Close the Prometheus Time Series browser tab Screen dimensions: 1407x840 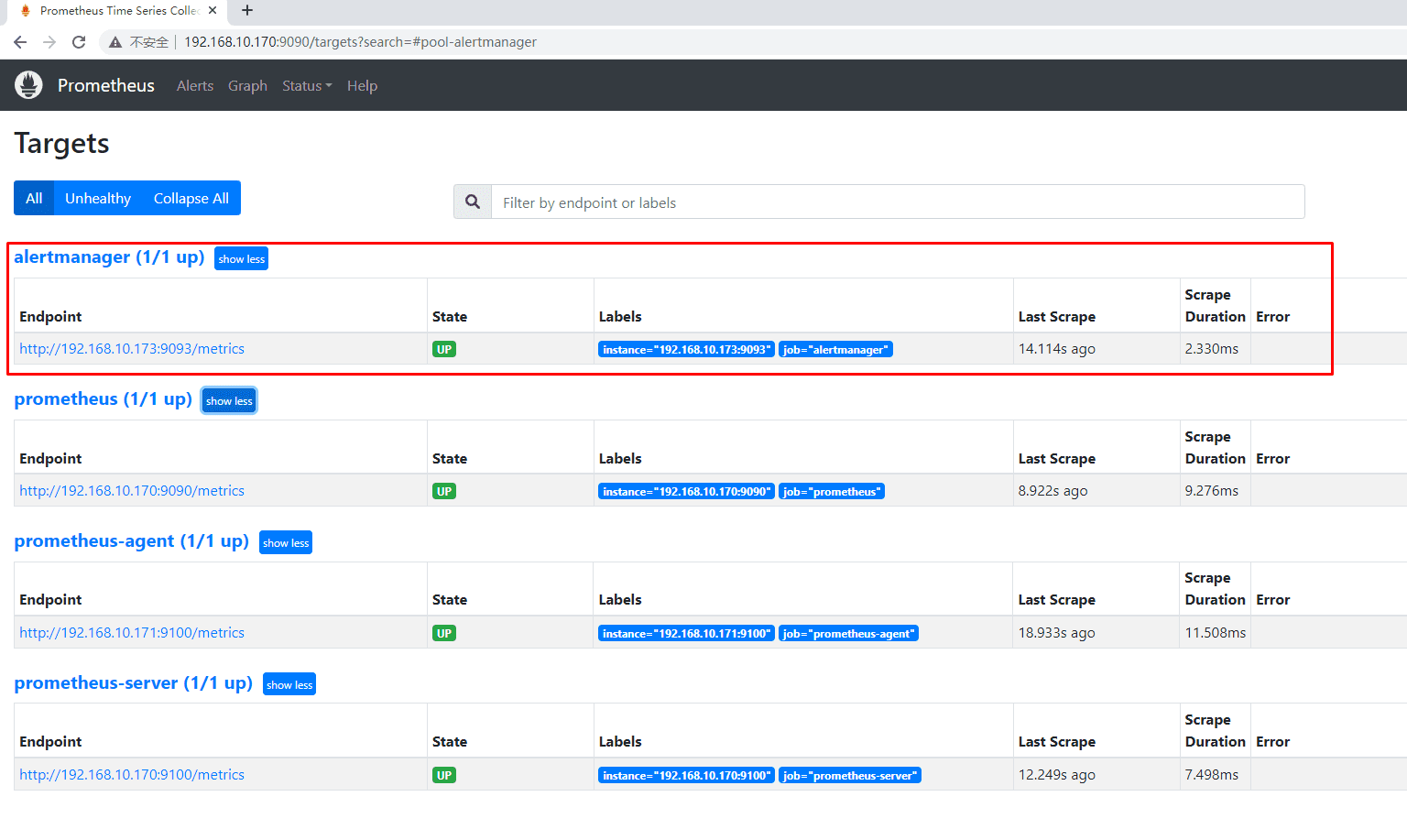[213, 11]
